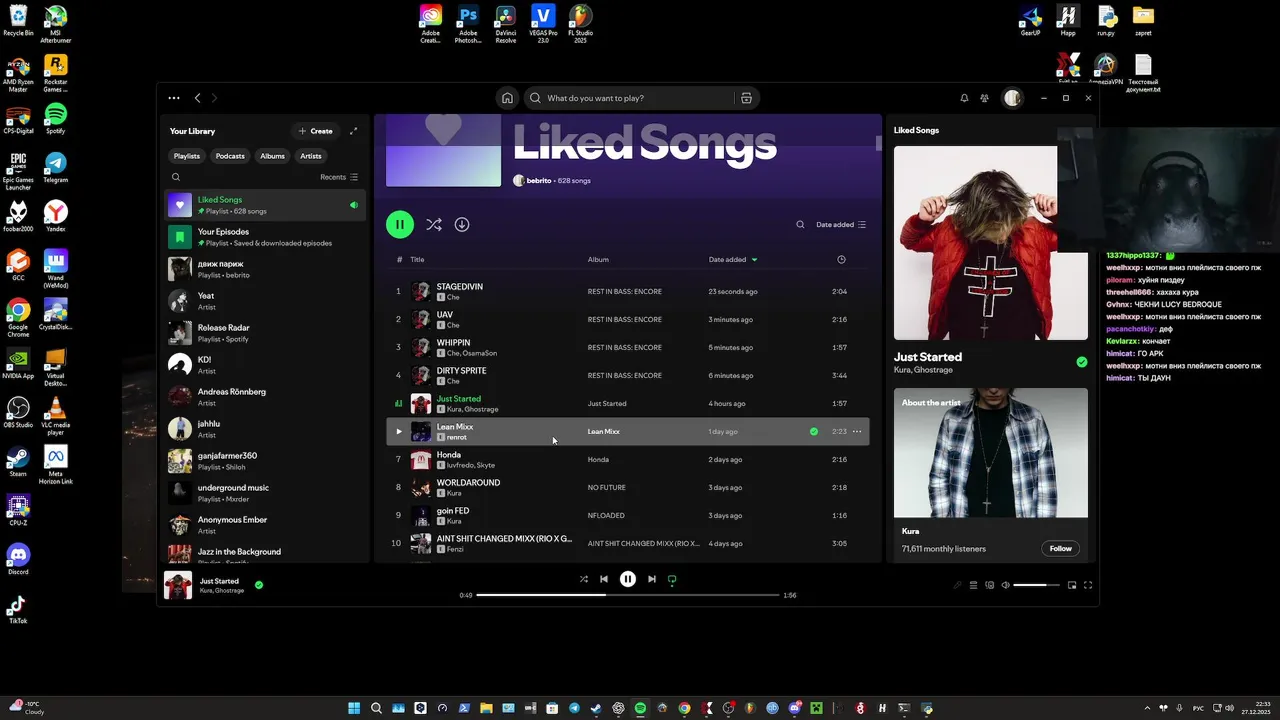The height and width of the screenshot is (720, 1280).
Task: Click the OsamaSon artist link on WHIPPIN
Action: click(480, 353)
